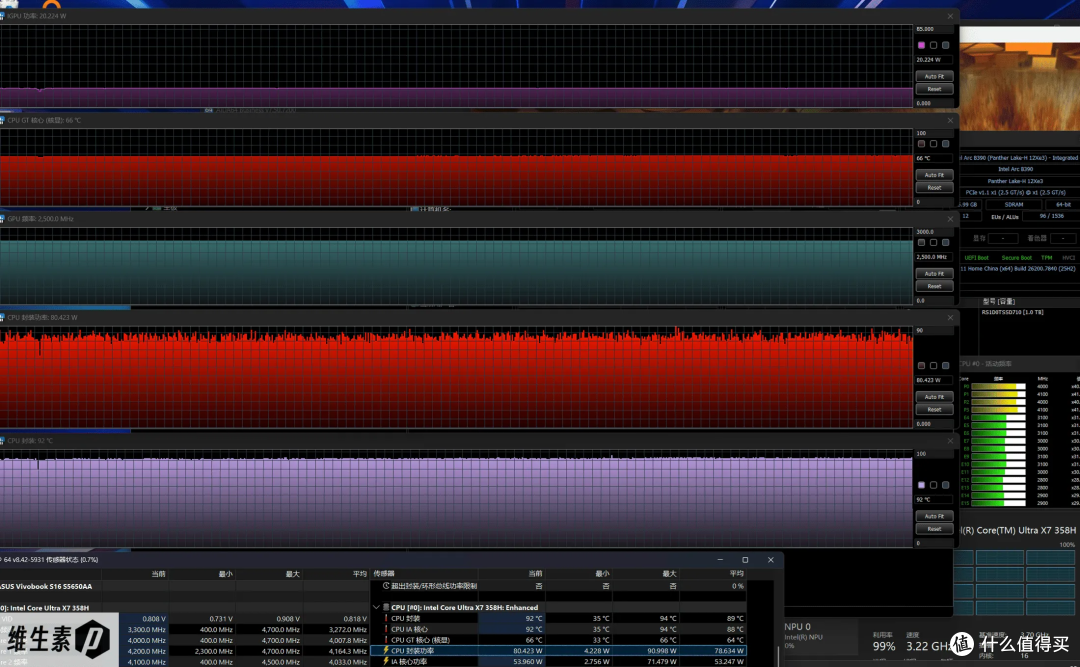Edit the 100 maximum field in CPU GT core graph

[933, 133]
